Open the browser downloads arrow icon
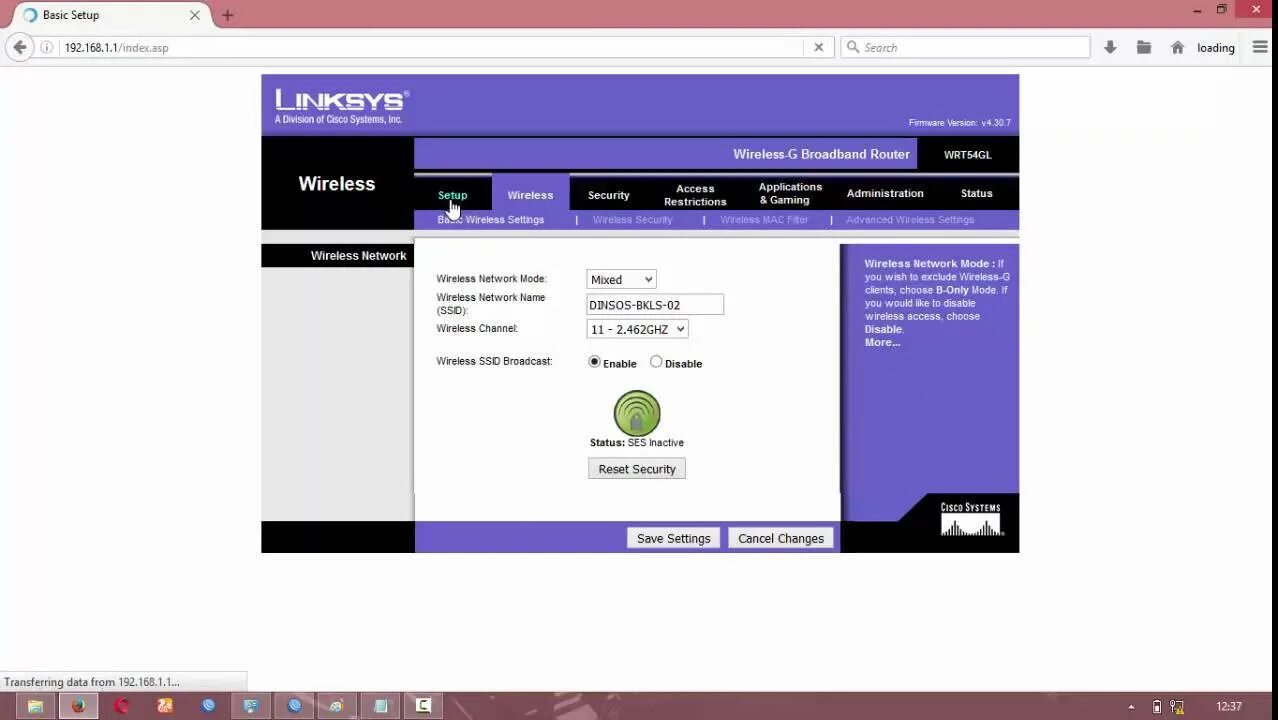 click(1110, 47)
